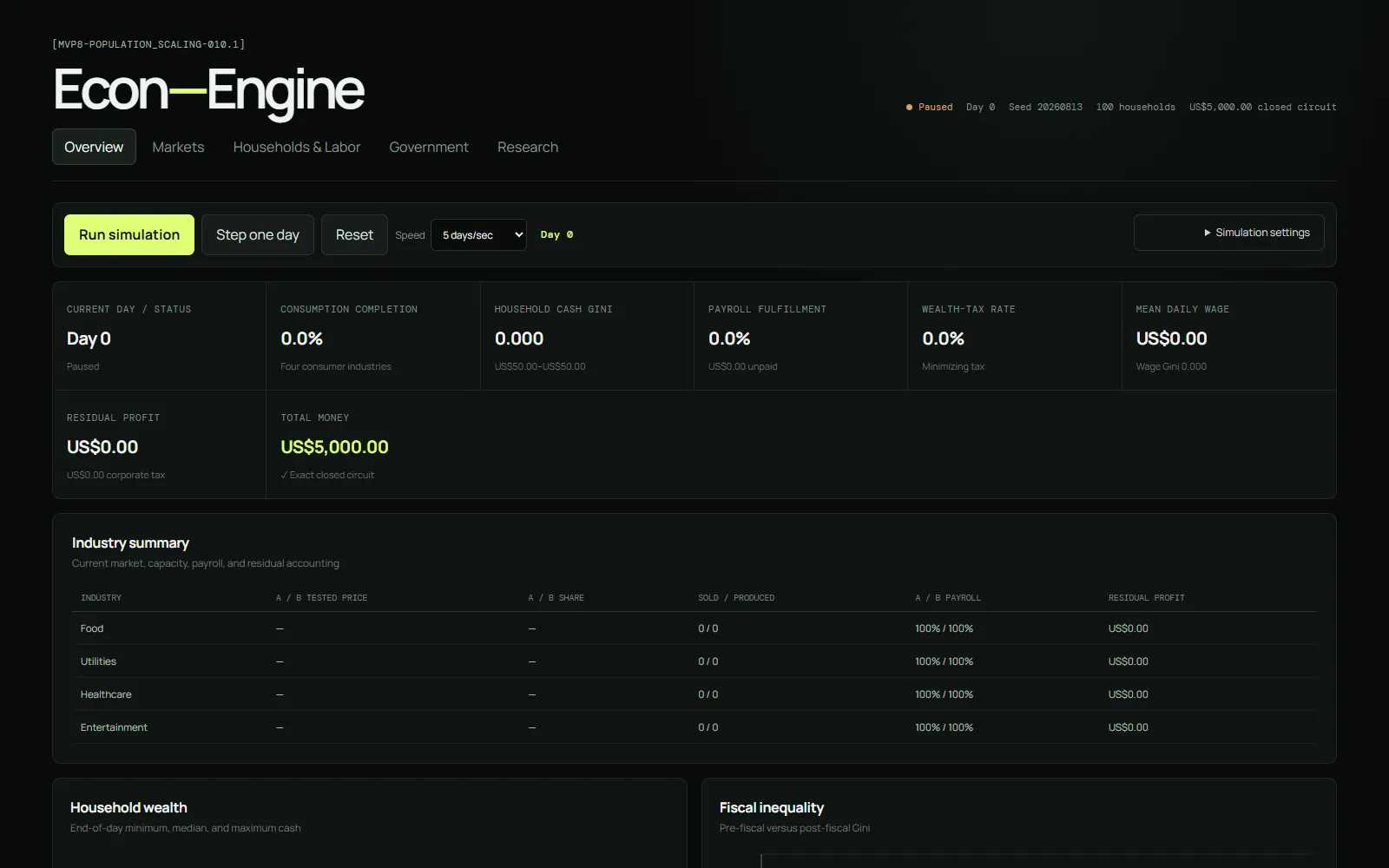This screenshot has height=868, width=1389.
Task: Click the Food row payroll 100% / 100%
Action: point(944,628)
